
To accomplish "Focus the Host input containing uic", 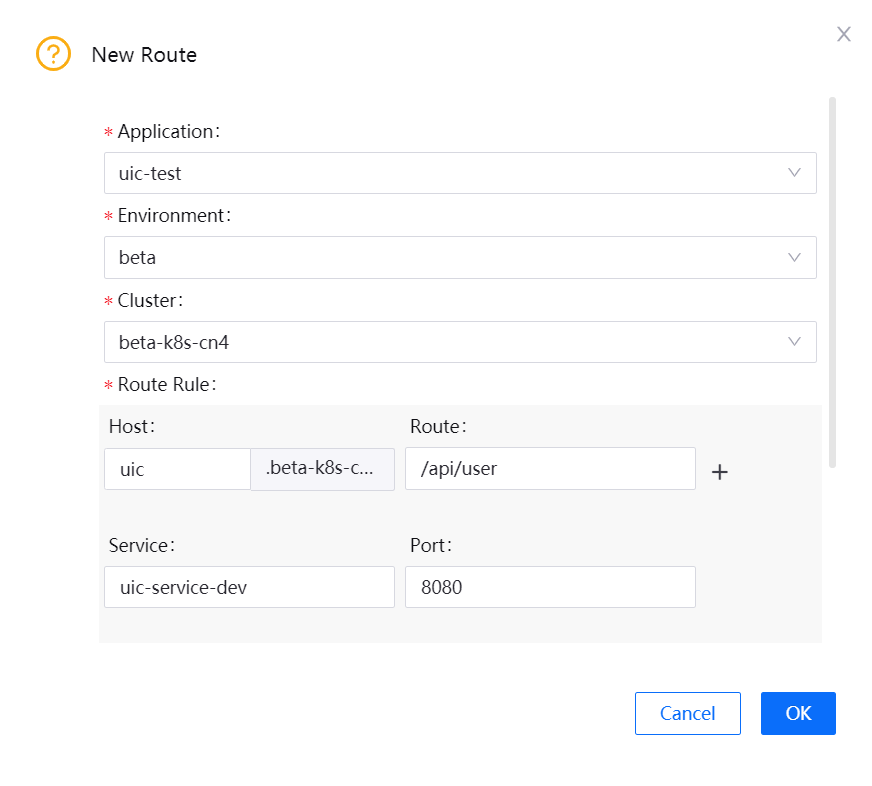I will tap(177, 469).
